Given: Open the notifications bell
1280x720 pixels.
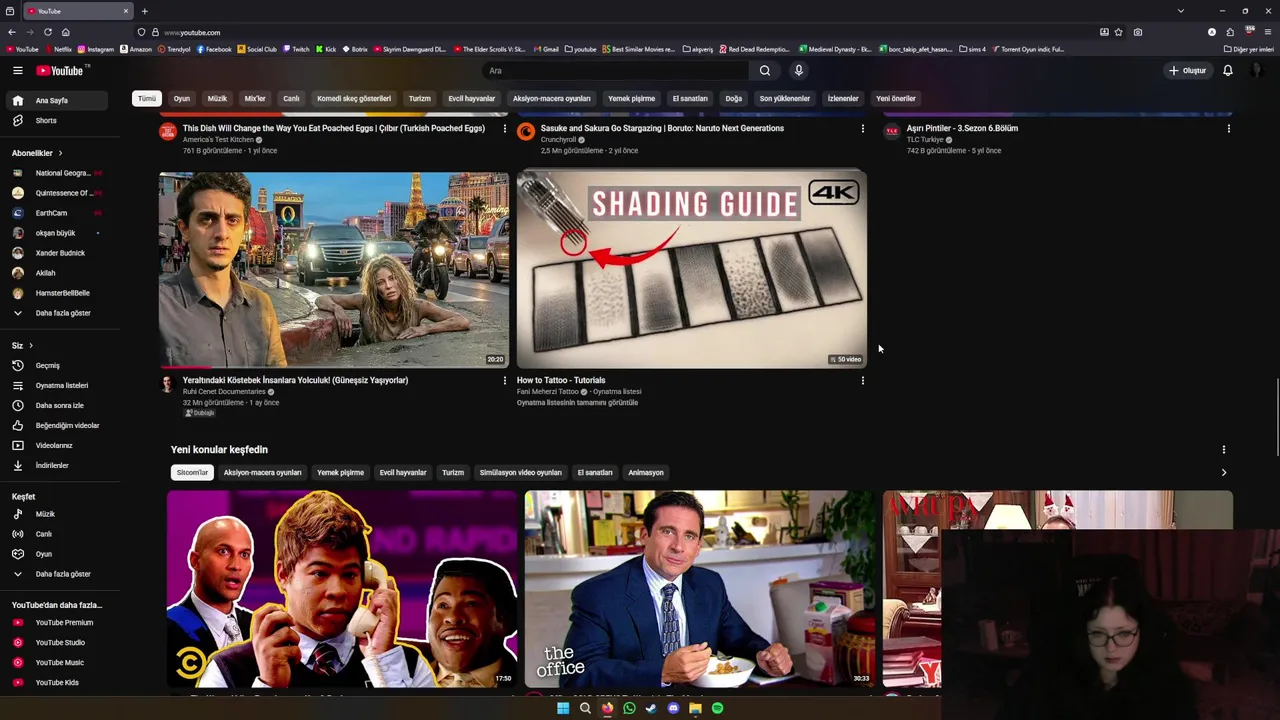Looking at the screenshot, I should 1227,70.
